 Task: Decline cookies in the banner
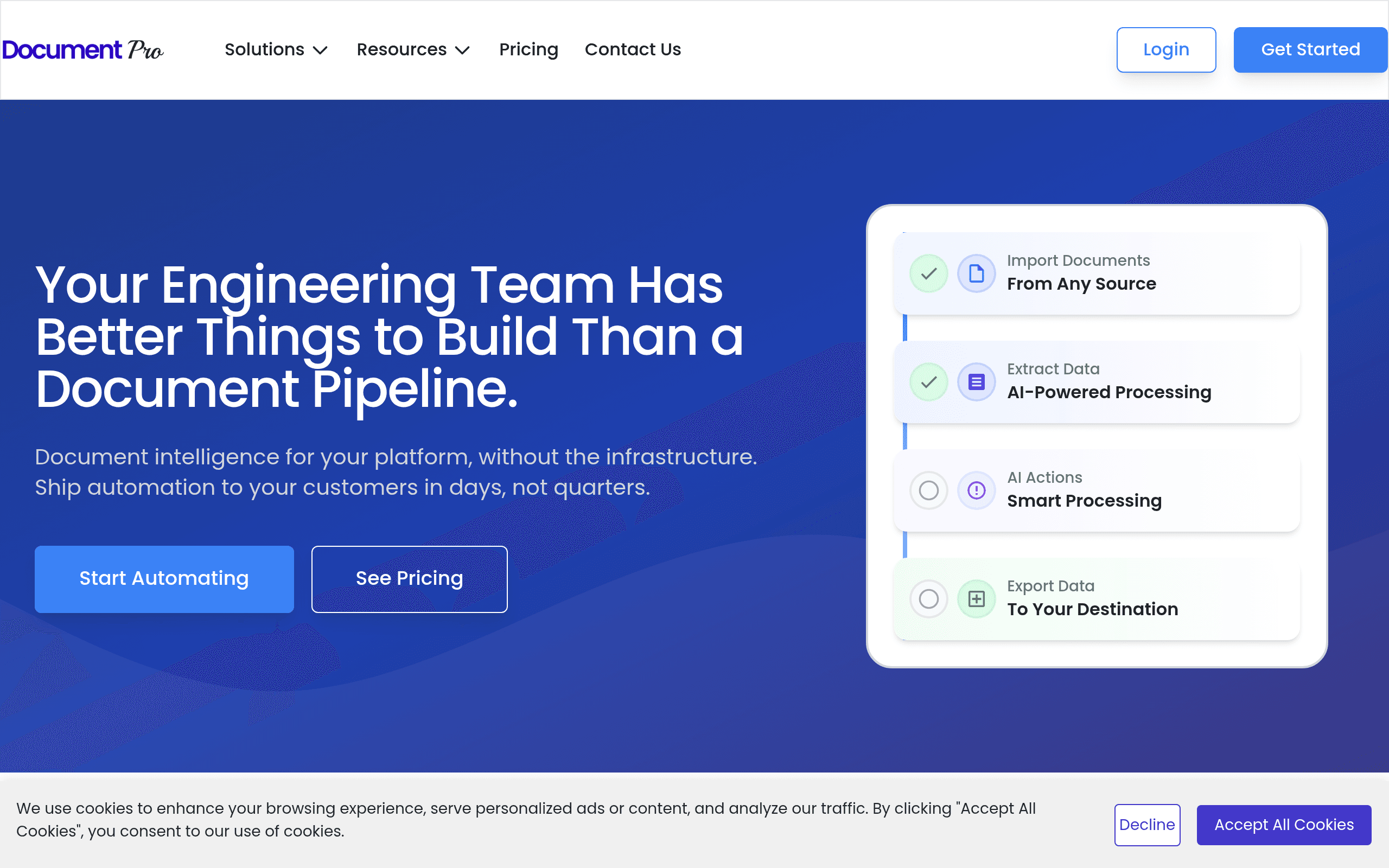[x=1147, y=825]
